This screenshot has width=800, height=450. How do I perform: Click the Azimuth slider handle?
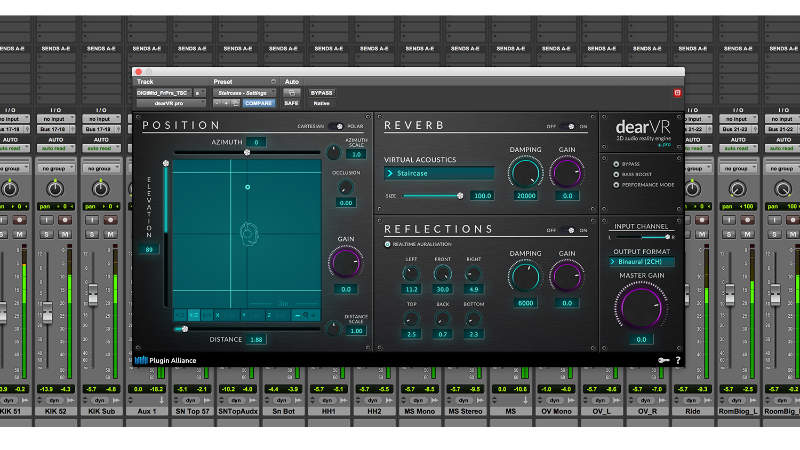247,152
